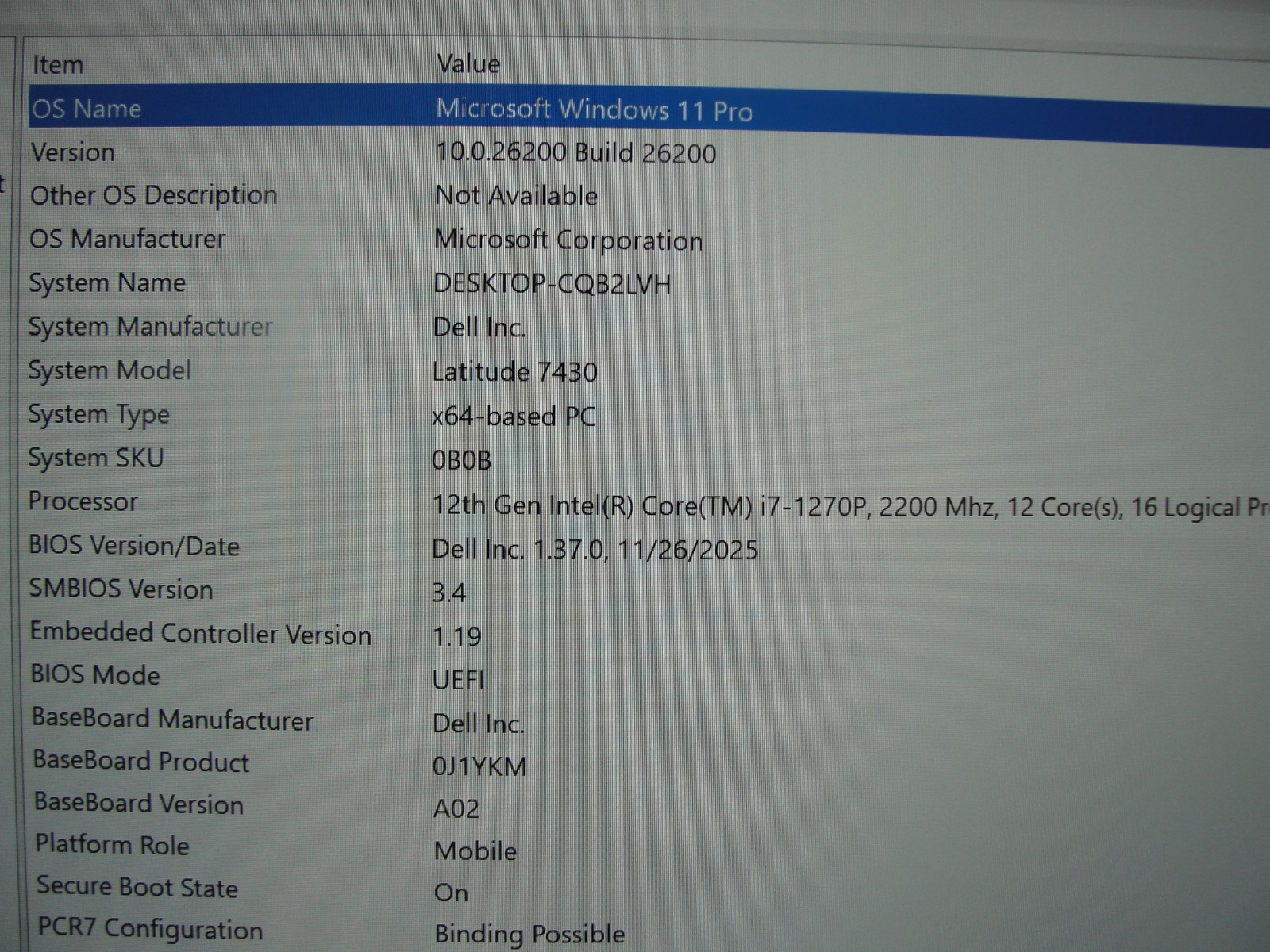The image size is (1270, 952).
Task: Select the BaseBoard Manufacturer row label
Action: click(171, 719)
